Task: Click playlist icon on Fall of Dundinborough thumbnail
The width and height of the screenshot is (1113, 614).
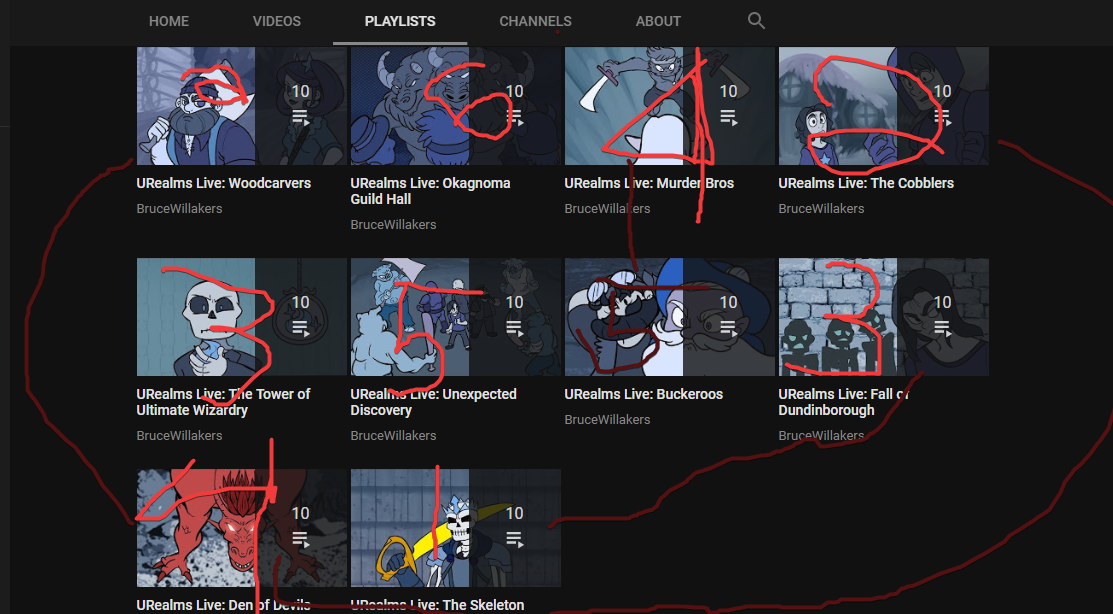Action: (943, 328)
